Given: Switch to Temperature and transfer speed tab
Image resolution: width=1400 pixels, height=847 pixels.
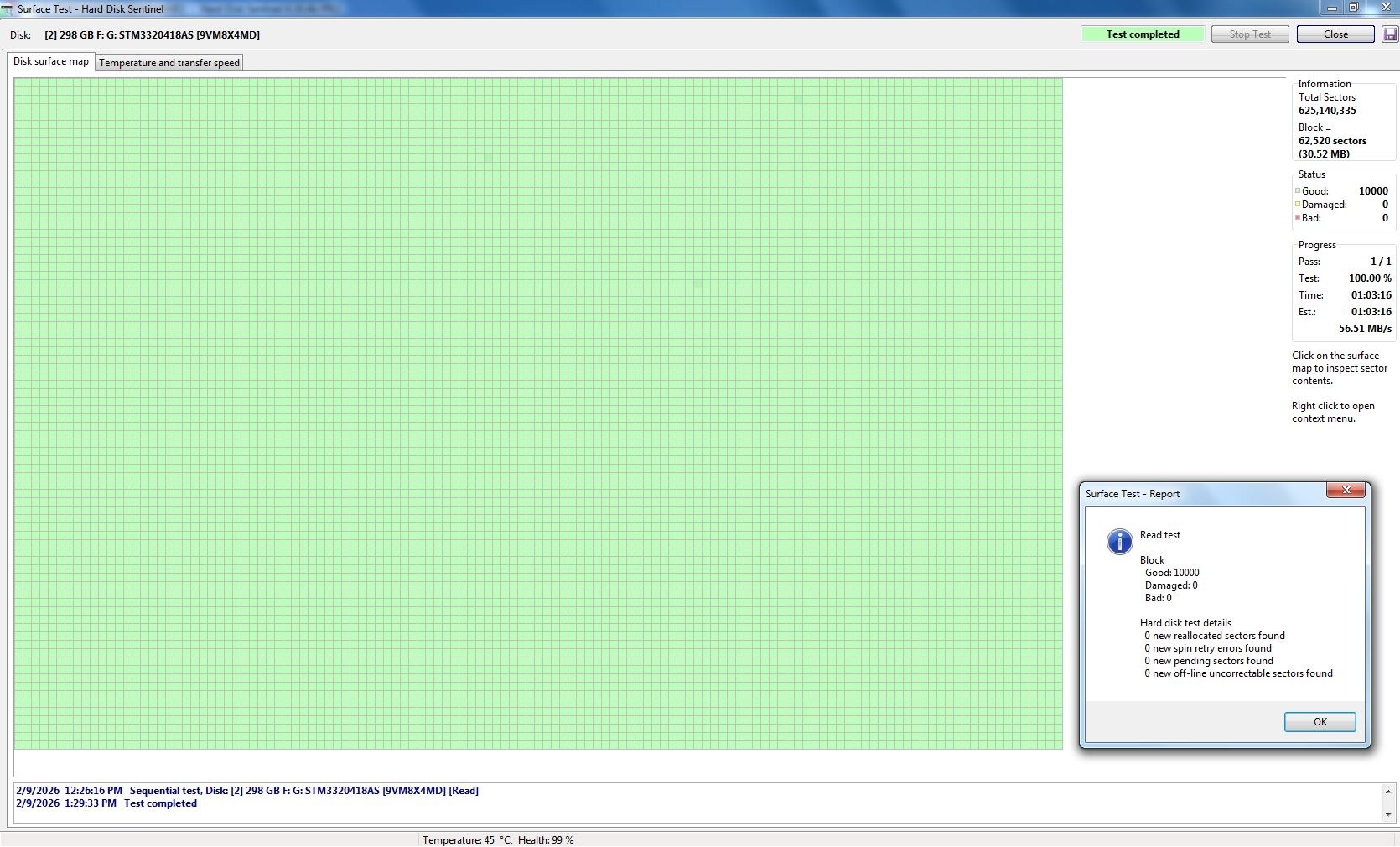Looking at the screenshot, I should (x=169, y=63).
